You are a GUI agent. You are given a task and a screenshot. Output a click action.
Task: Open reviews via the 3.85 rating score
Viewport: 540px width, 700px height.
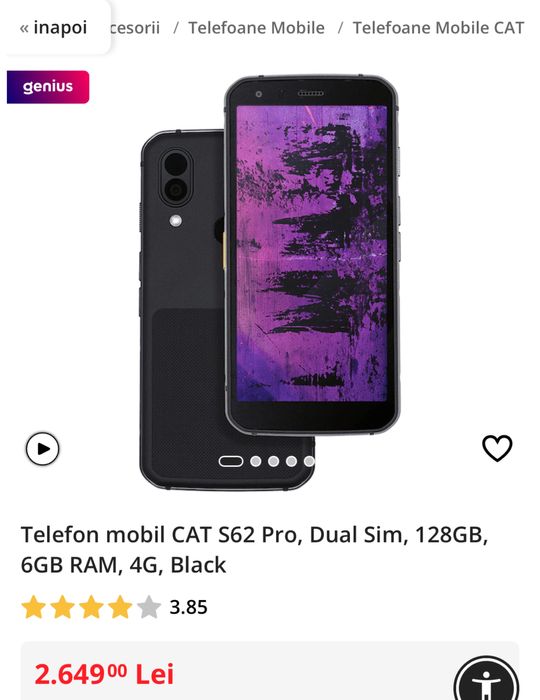pos(188,607)
